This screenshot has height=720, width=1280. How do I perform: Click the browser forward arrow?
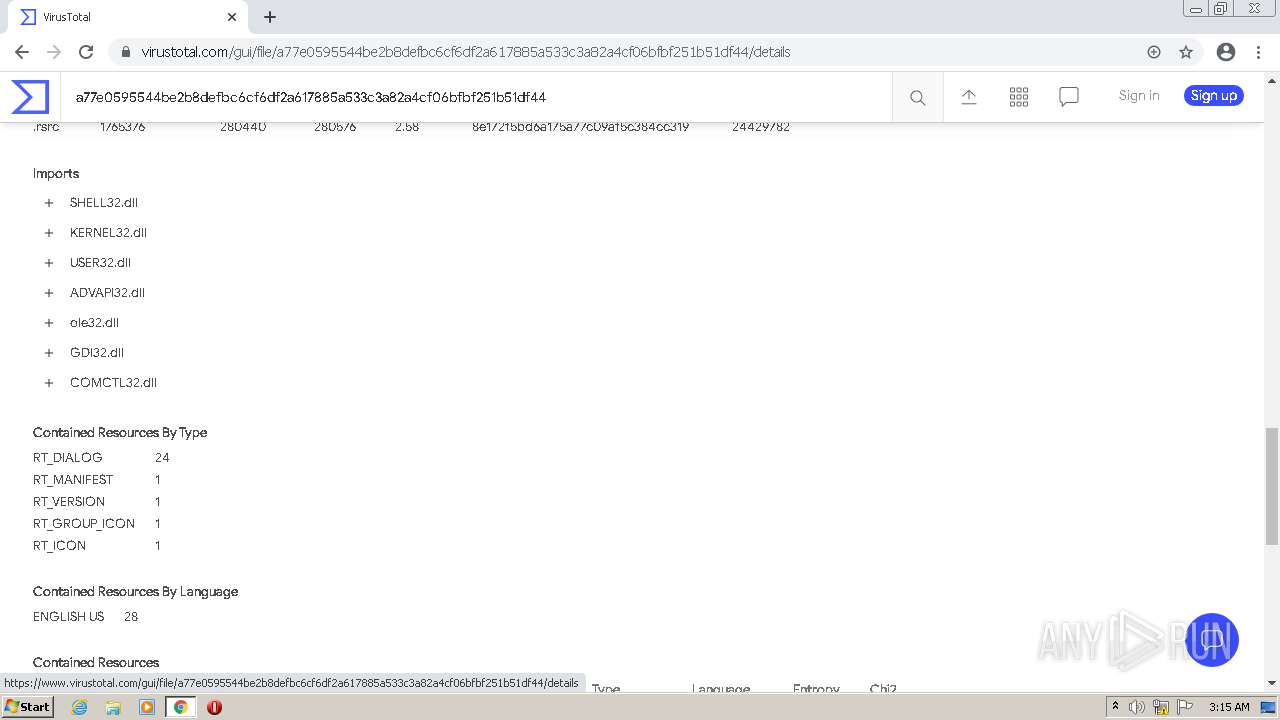[54, 52]
